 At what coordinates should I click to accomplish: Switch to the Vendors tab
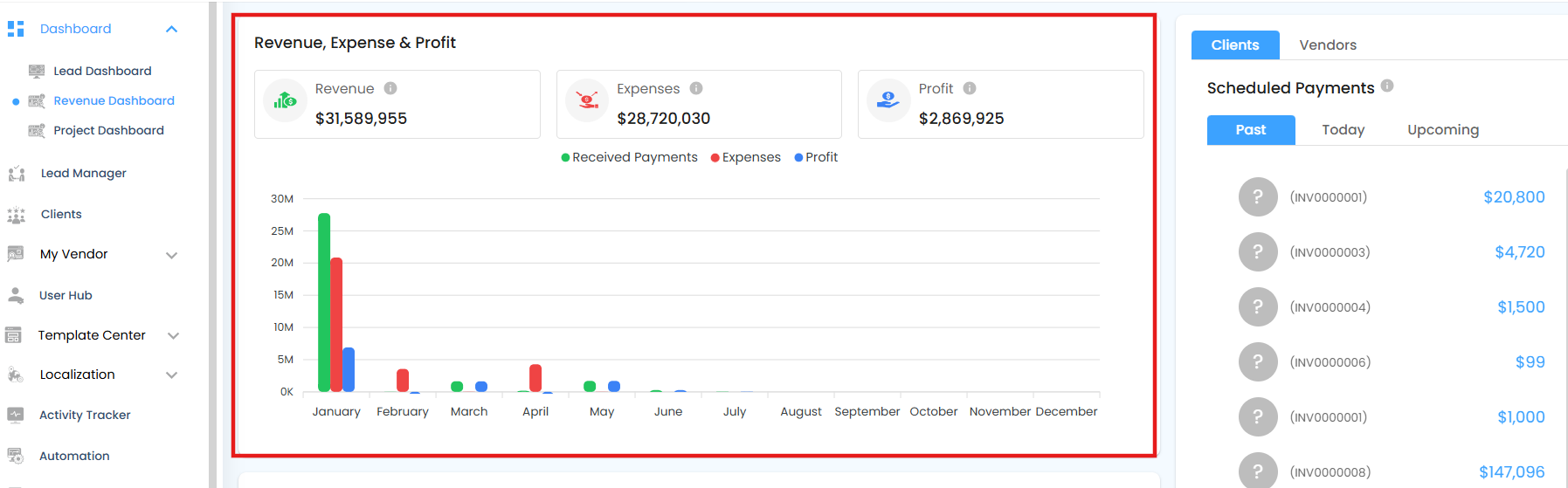pos(1328,45)
